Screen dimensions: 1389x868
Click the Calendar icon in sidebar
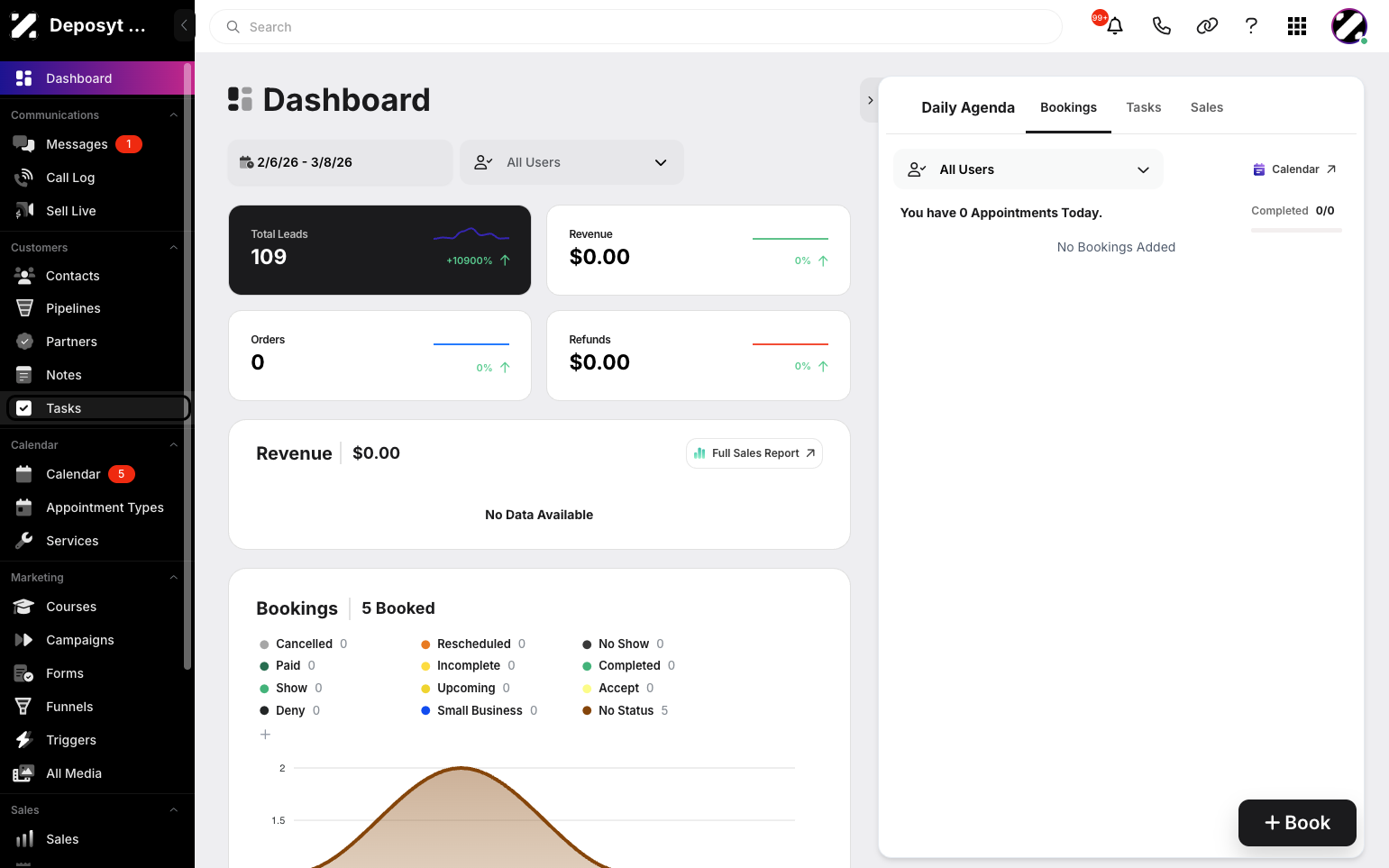tap(24, 474)
